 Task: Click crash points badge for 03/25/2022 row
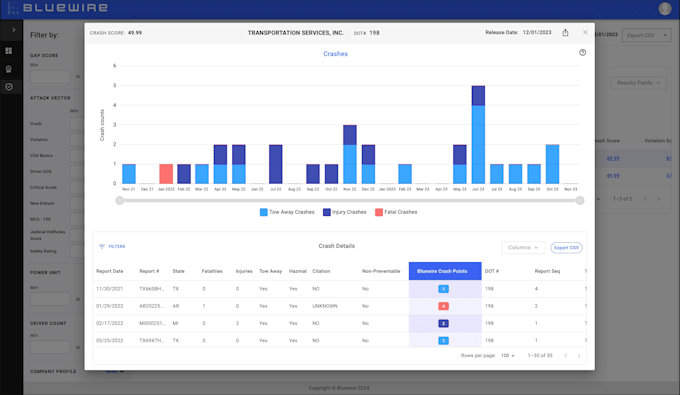coord(443,341)
